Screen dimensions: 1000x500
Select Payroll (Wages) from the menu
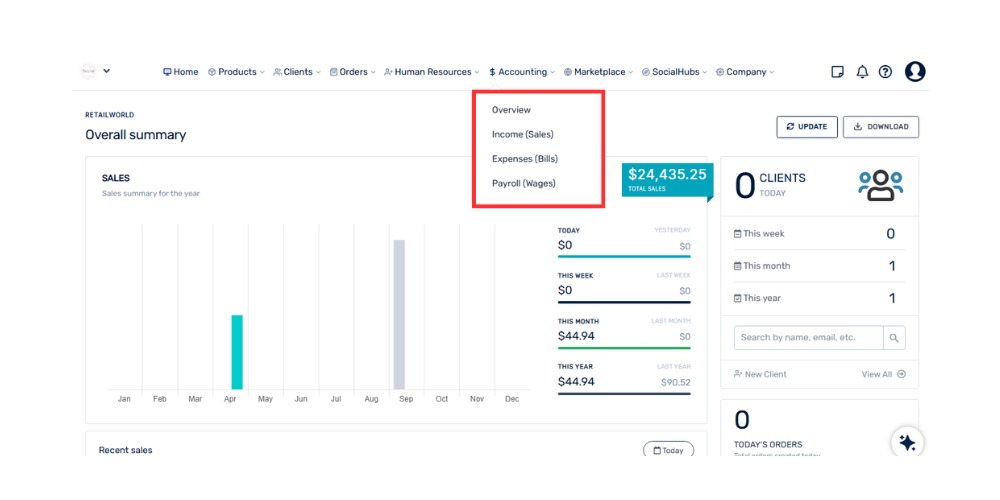(x=523, y=183)
